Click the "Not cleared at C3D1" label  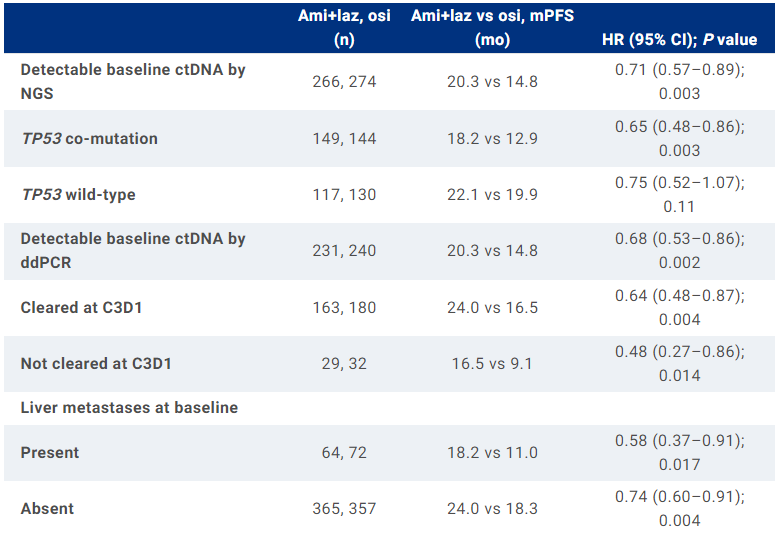(96, 364)
